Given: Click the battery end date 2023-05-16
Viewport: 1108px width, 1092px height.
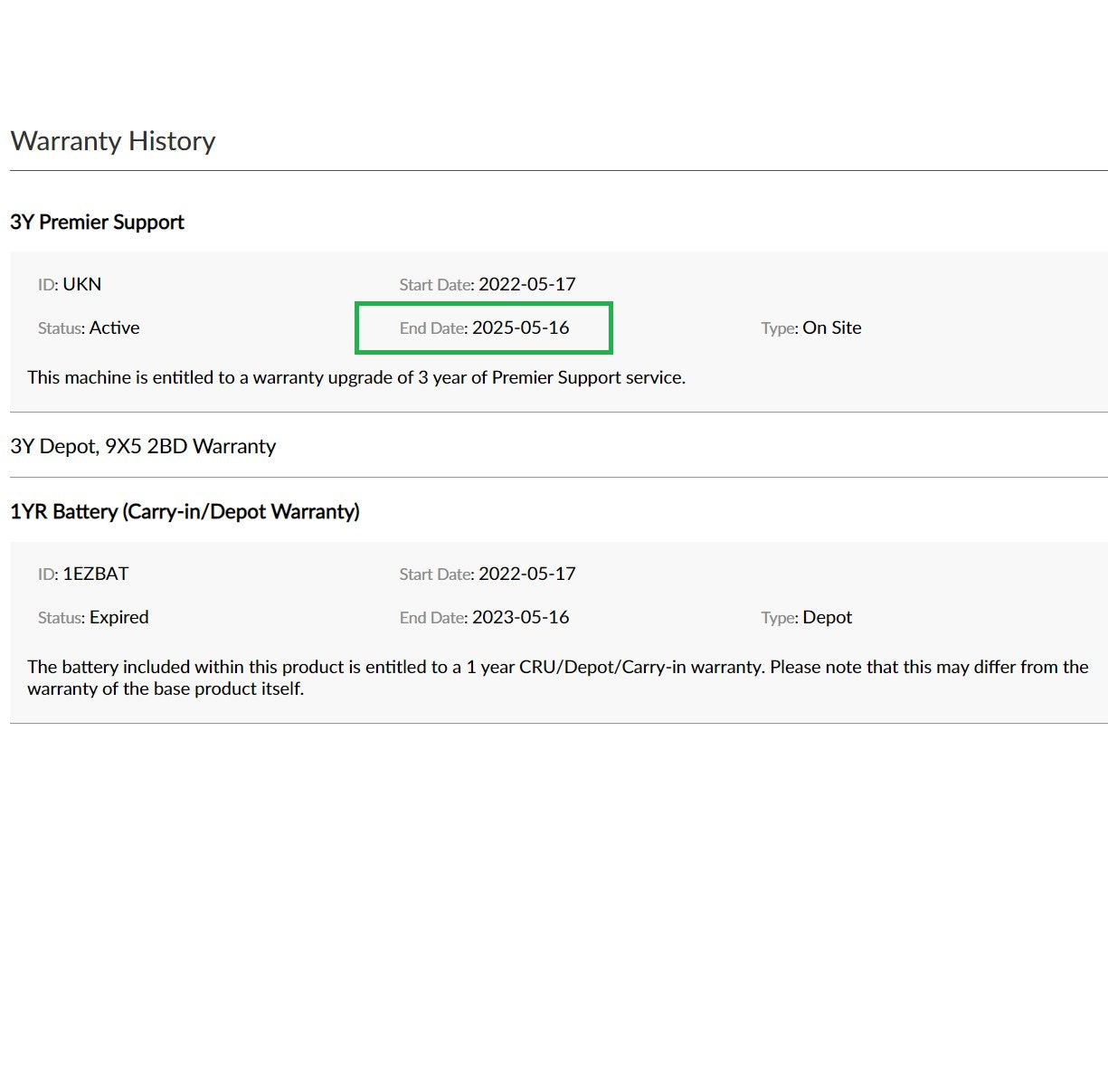Looking at the screenshot, I should pos(520,618).
